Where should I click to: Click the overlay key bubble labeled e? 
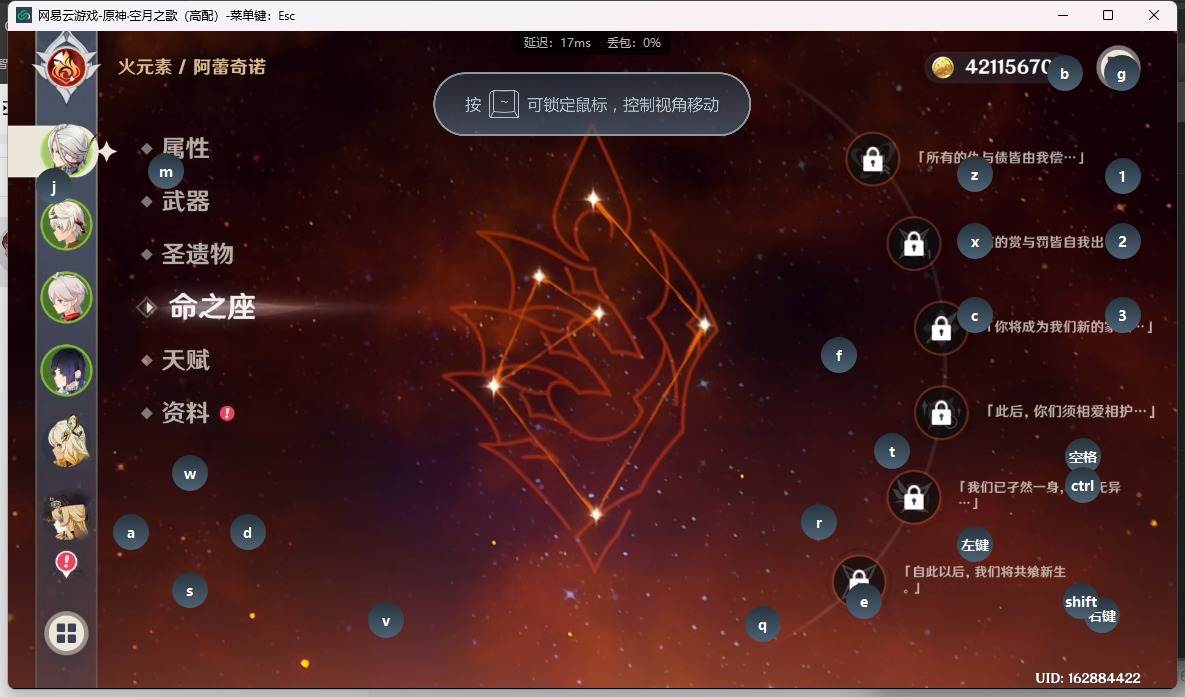coord(864,603)
